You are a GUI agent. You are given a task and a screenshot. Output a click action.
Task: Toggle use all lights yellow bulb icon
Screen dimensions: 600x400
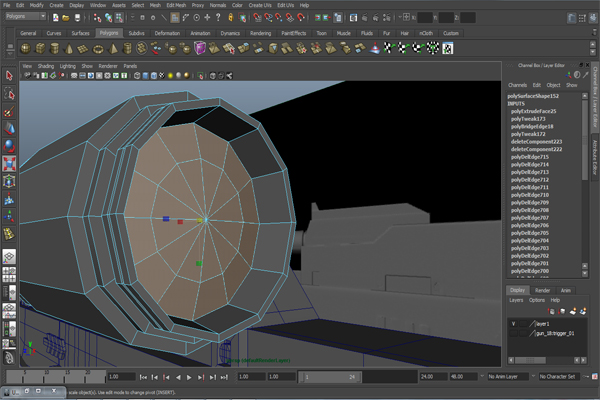(x=170, y=76)
